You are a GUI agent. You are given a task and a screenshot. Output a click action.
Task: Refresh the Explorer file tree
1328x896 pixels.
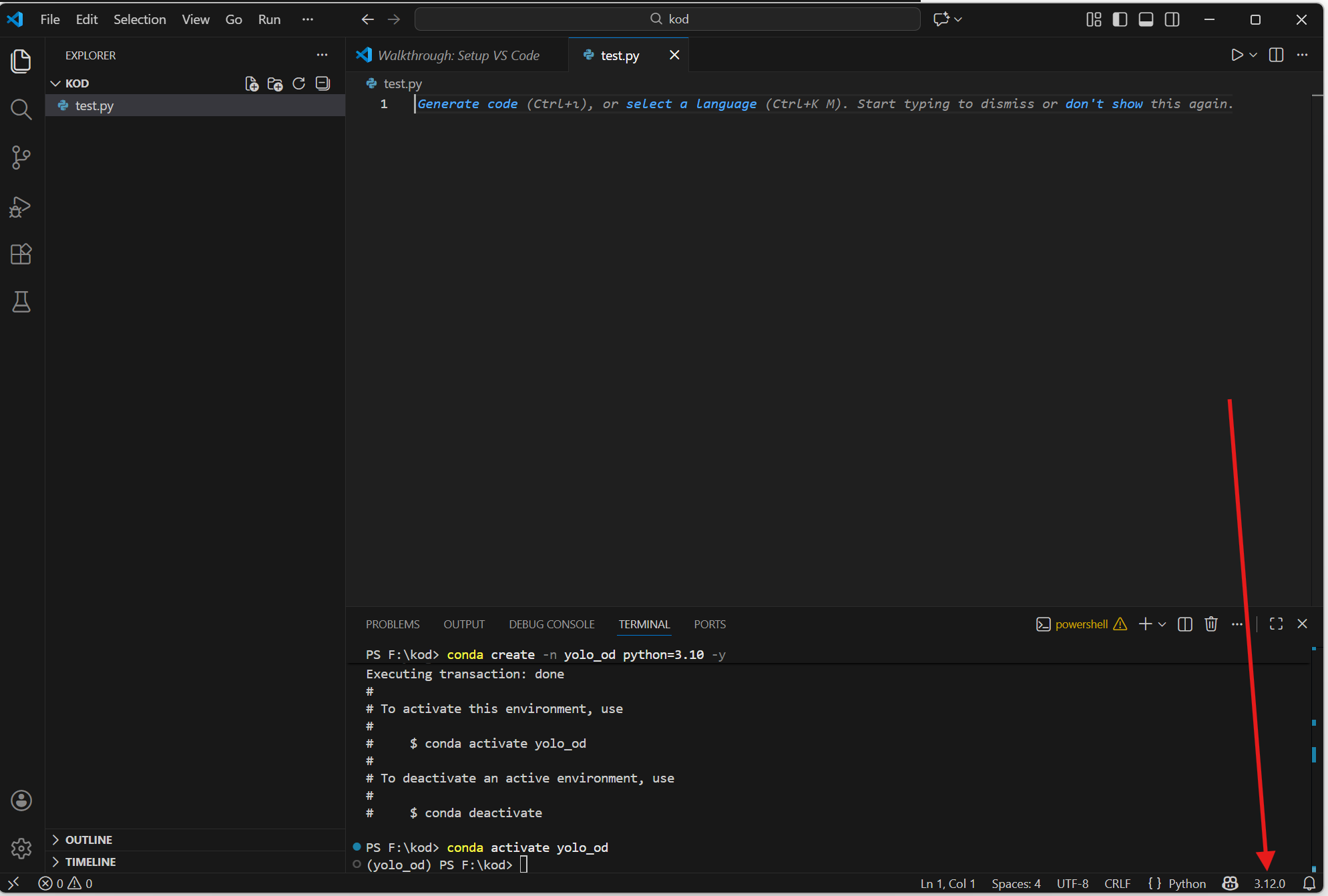[x=299, y=83]
